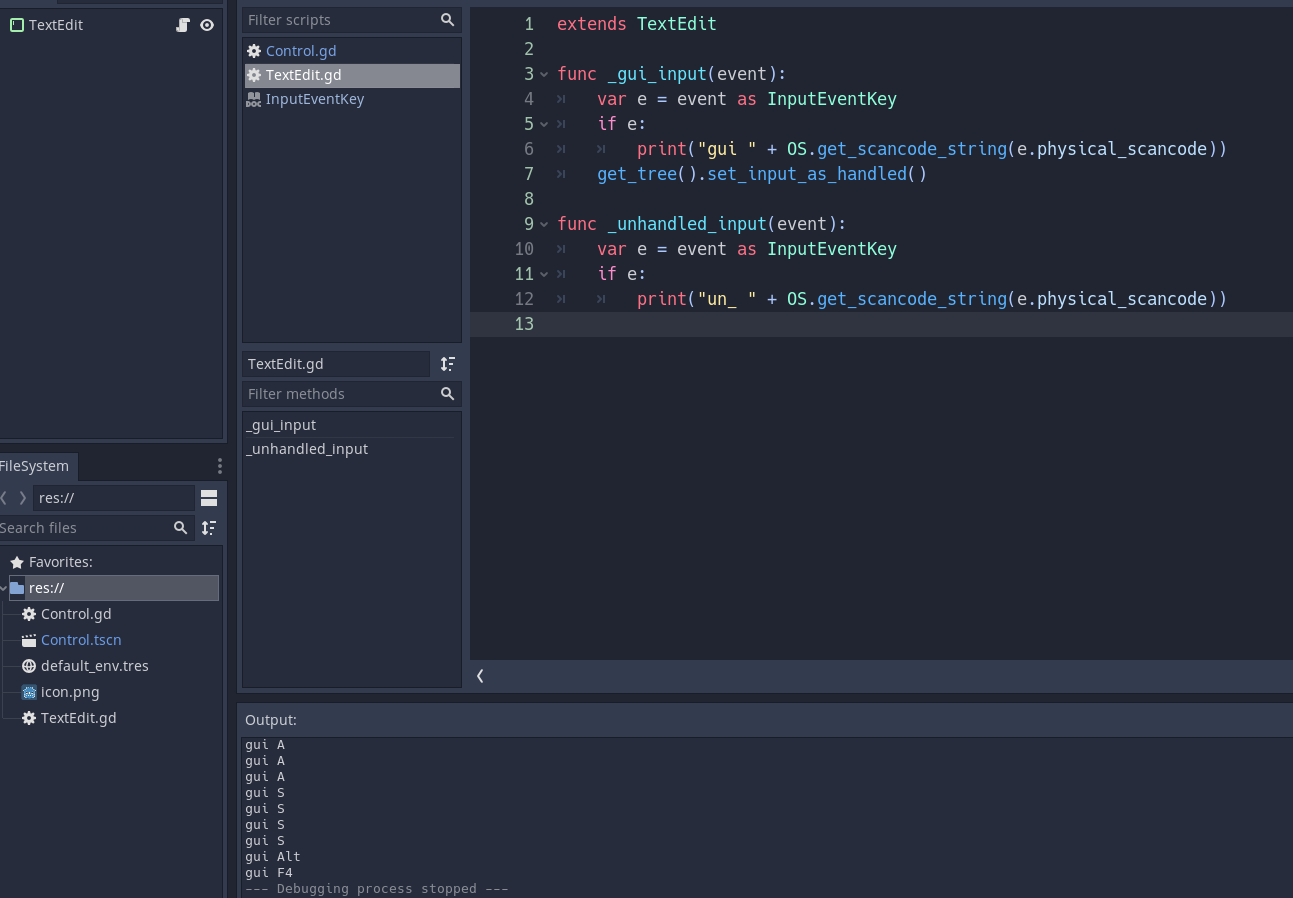Switch to the FileSystem tab

[35, 466]
